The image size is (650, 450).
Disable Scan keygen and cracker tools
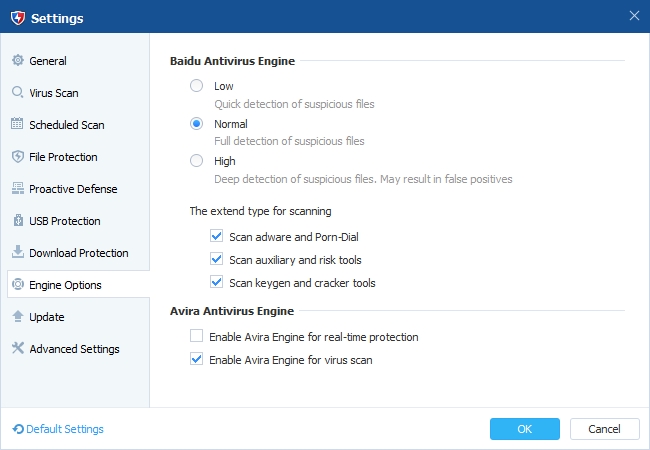click(x=216, y=283)
